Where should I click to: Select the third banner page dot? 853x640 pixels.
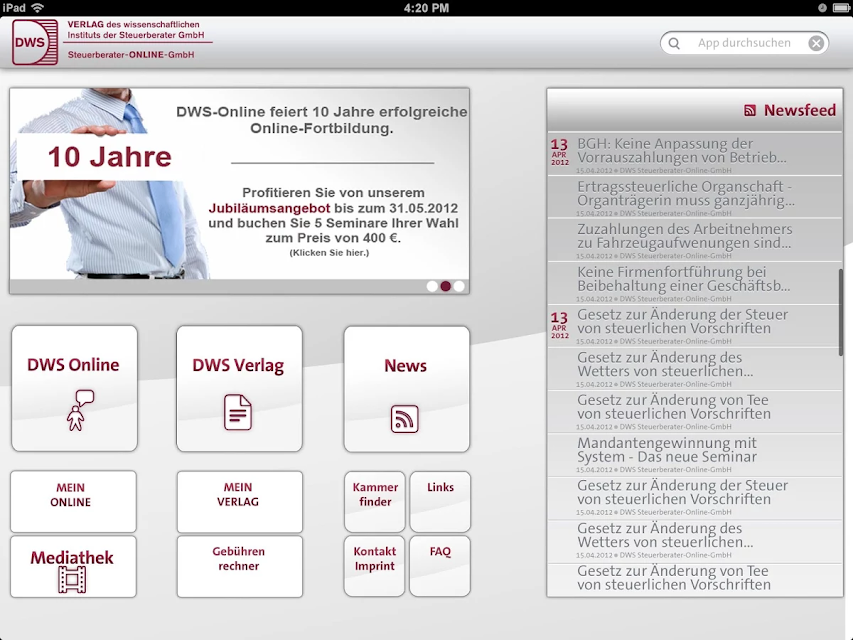[x=459, y=286]
